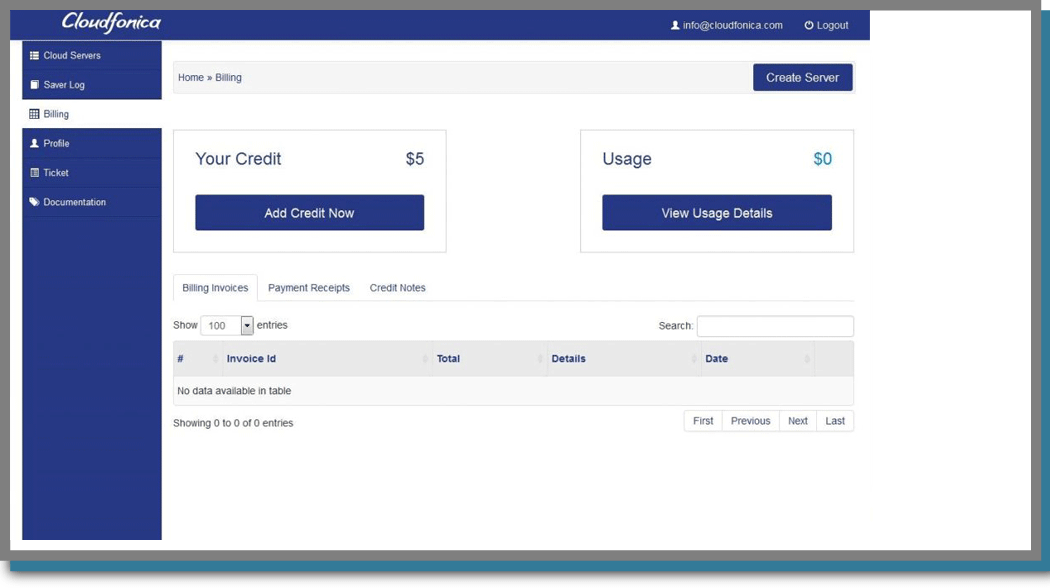Click the Profile person icon
Image resolution: width=1050 pixels, height=588 pixels.
pyautogui.click(x=34, y=143)
